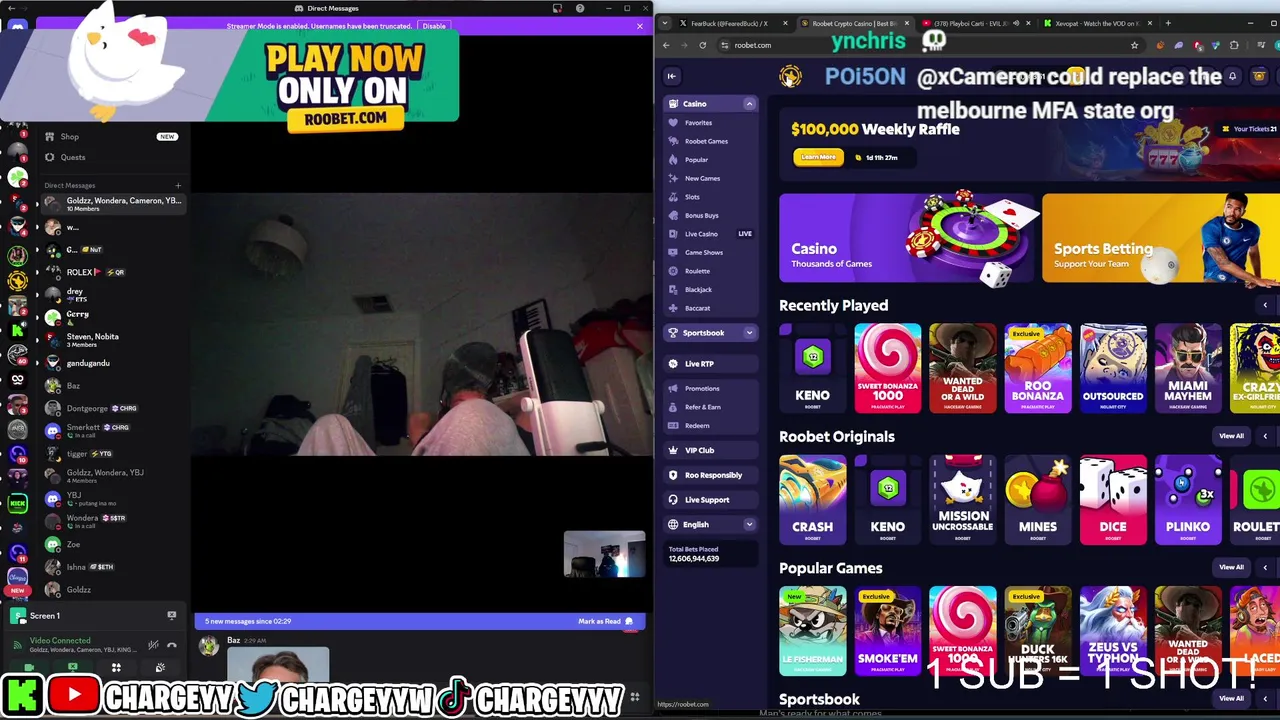
Task: Collapse the Roobet sidebar with the arrow icon
Action: (x=672, y=76)
